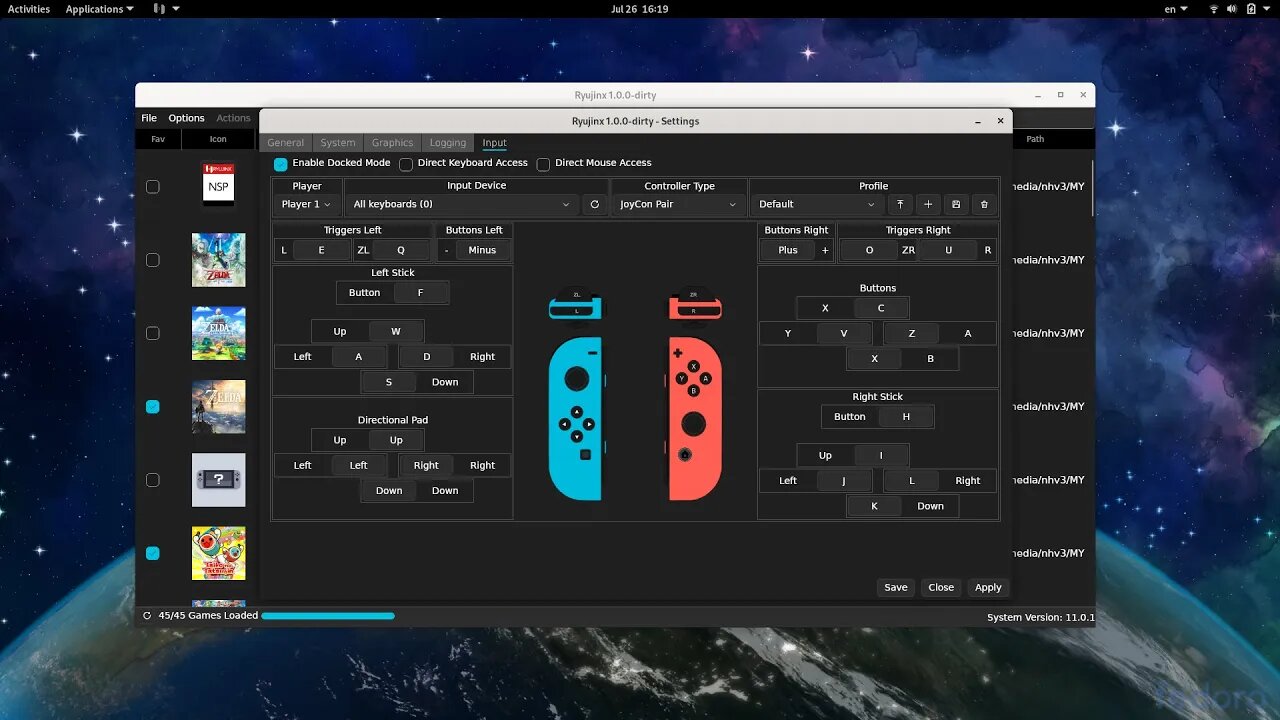Select the Link's Awakening game cover

(x=218, y=333)
